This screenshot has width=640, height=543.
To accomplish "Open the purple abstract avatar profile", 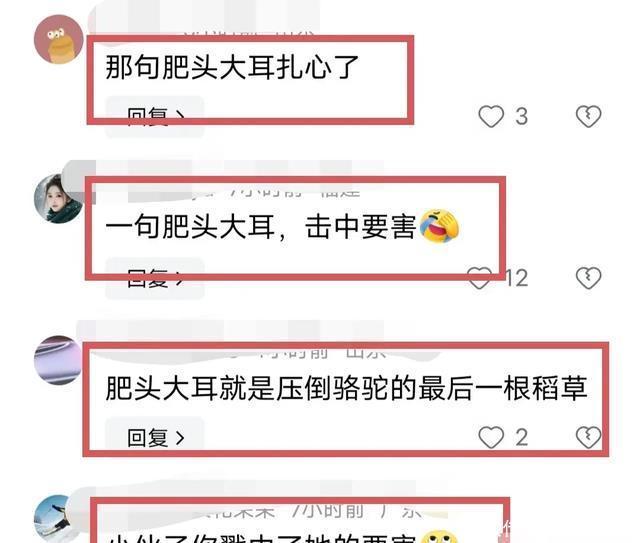I will [x=58, y=360].
